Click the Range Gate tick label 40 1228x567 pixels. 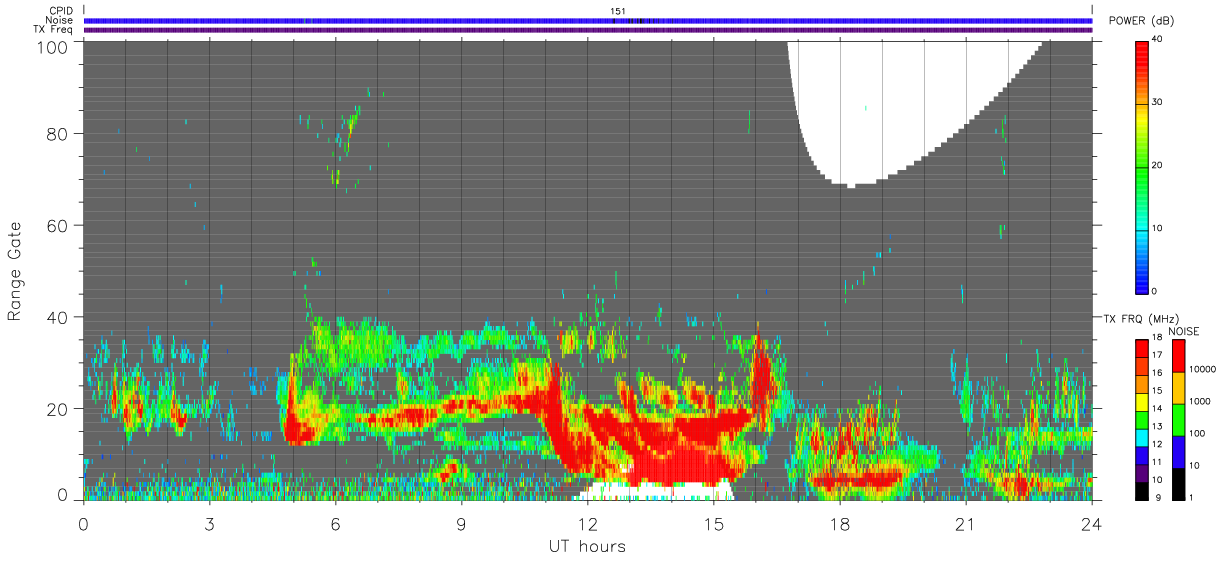click(x=57, y=317)
